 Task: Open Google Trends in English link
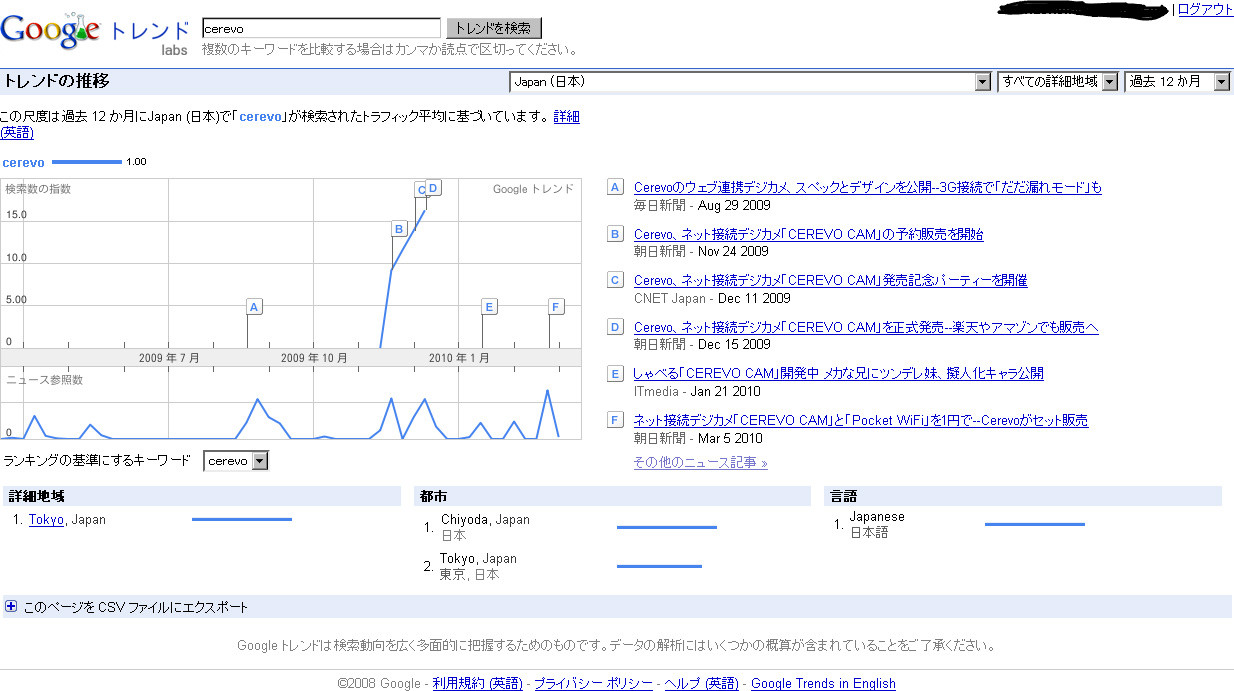click(x=823, y=684)
